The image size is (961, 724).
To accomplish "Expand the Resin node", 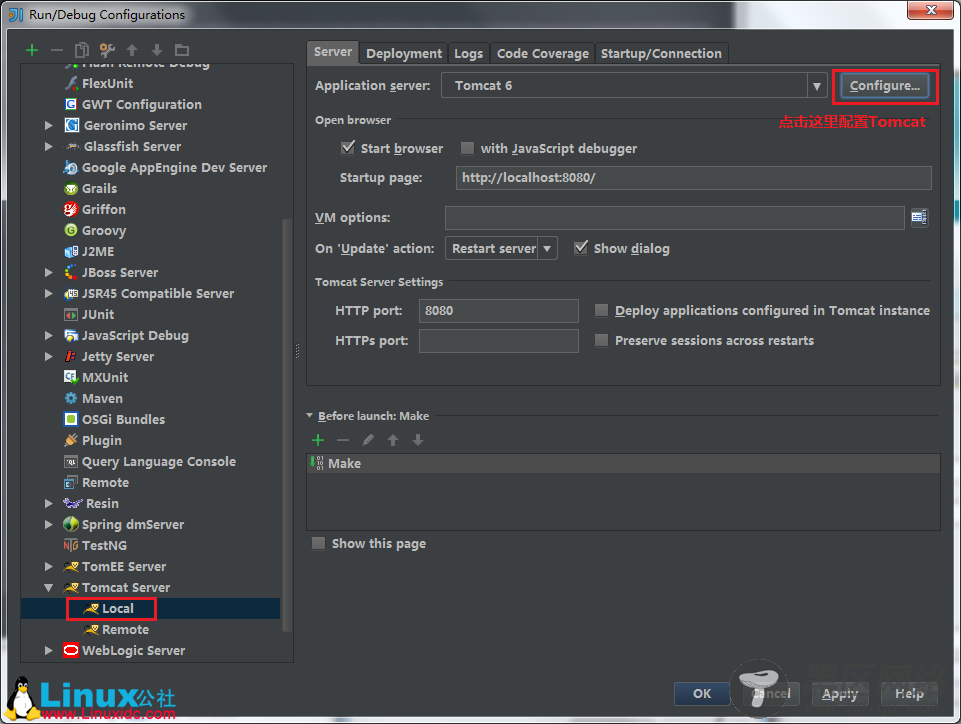I will (x=48, y=503).
